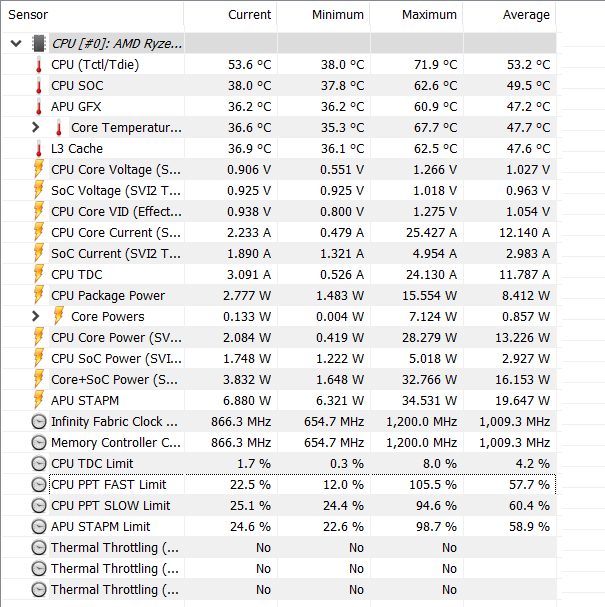Select the APU STAPM sensor label
Screen dimensions: 605x607
tap(85, 400)
